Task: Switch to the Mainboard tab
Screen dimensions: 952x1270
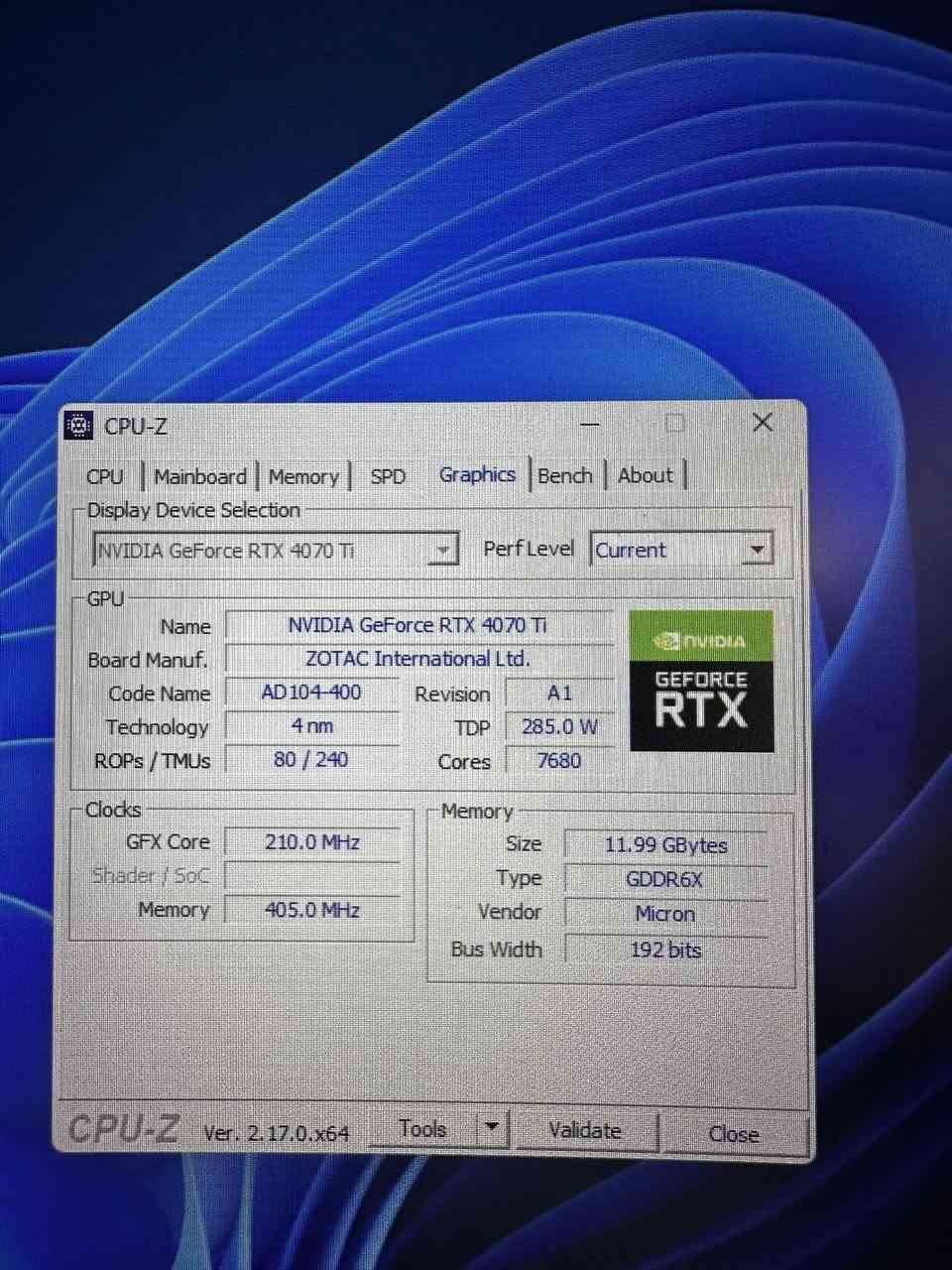Action: pyautogui.click(x=199, y=476)
